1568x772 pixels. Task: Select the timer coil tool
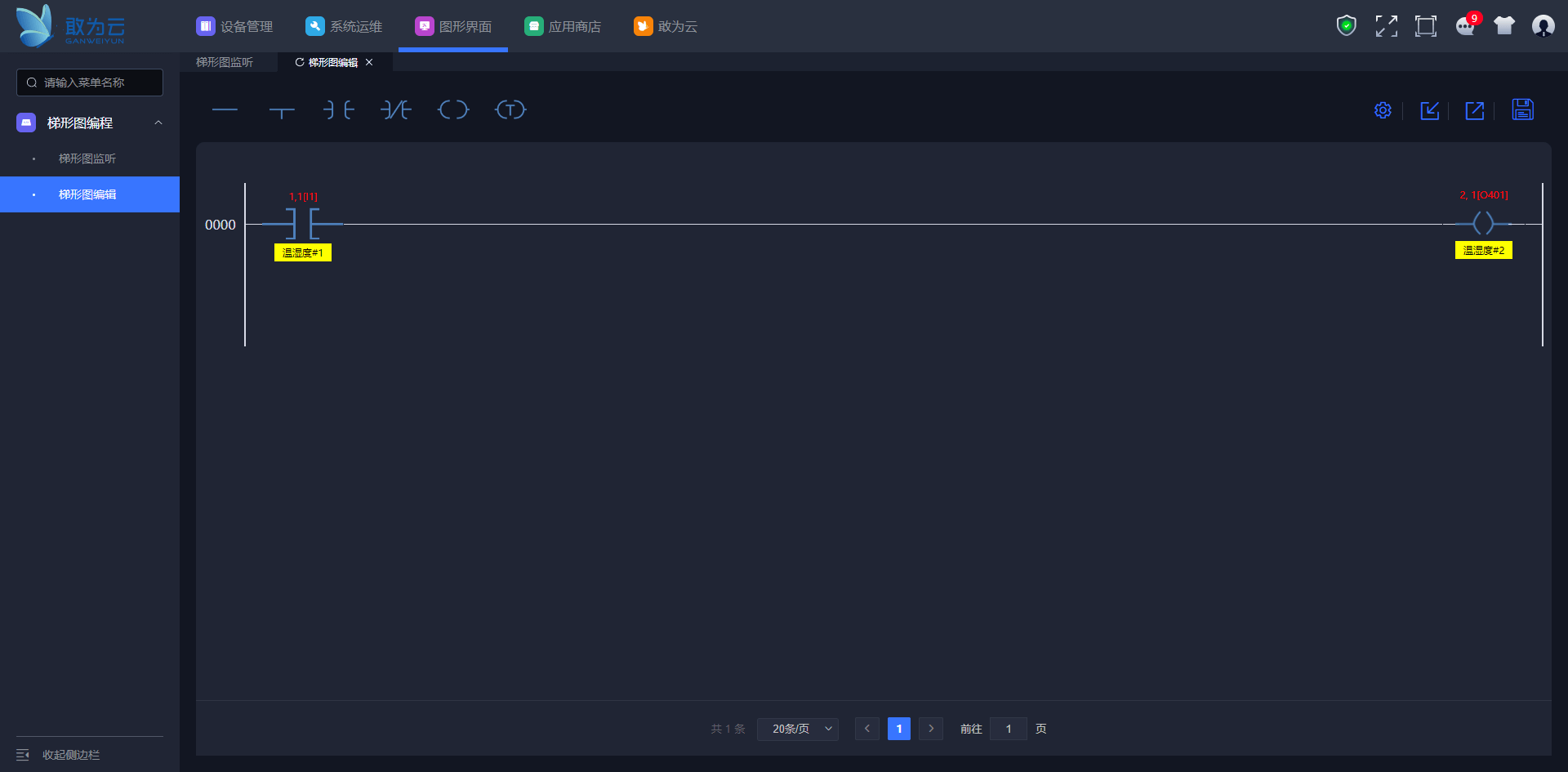pos(510,109)
